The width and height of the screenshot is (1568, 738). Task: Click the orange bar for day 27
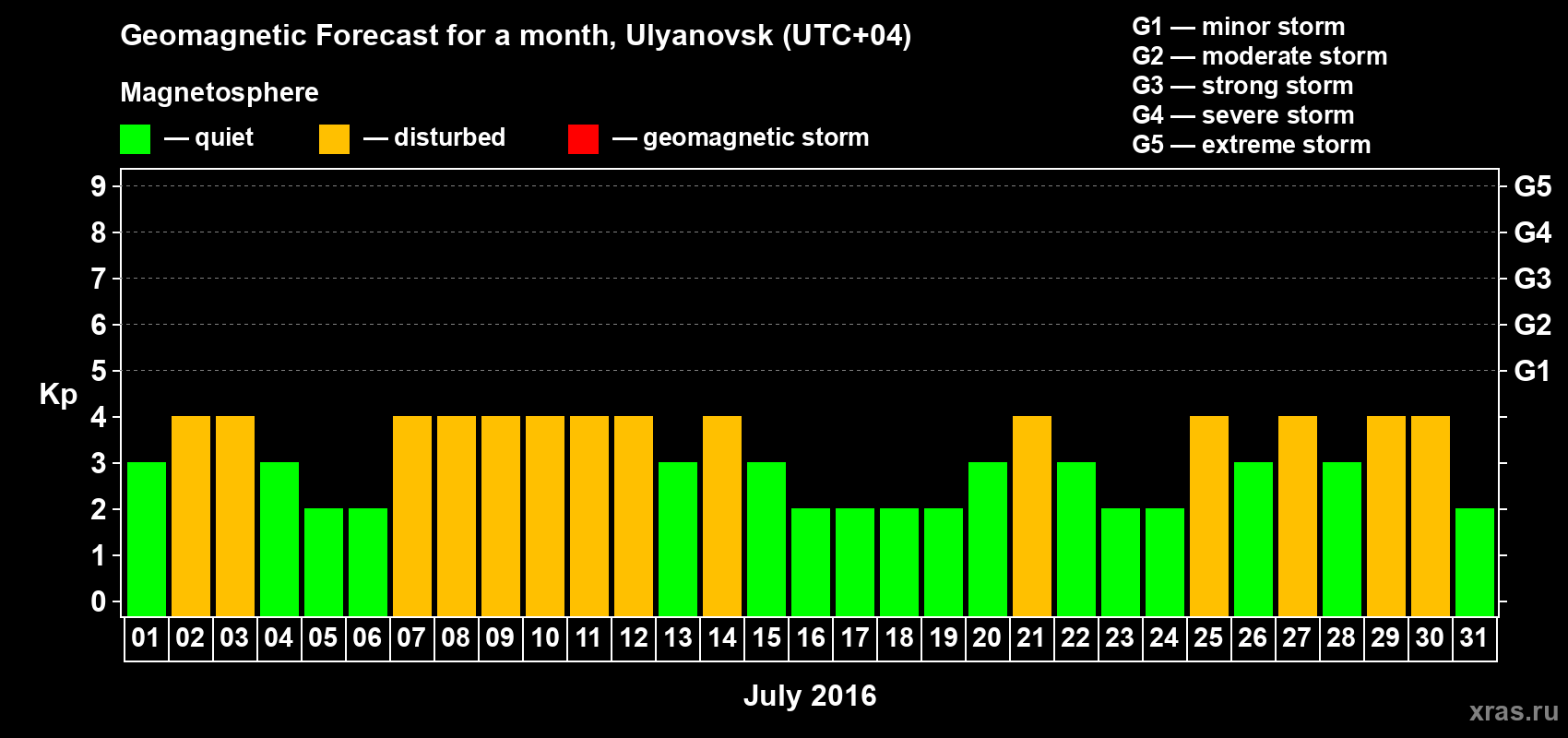(x=1298, y=517)
